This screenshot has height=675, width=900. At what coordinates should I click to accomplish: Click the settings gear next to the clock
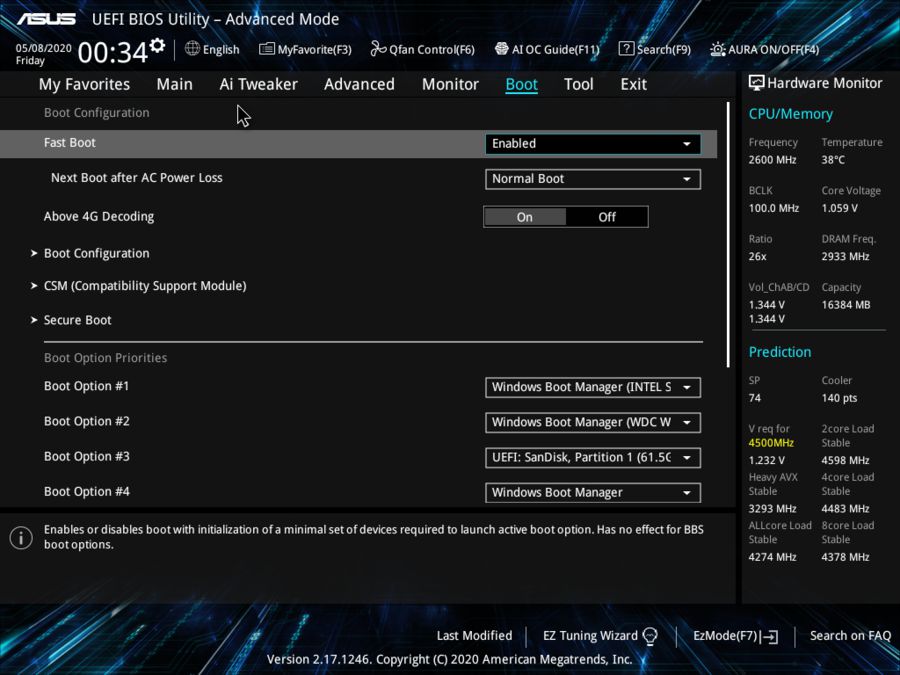157,45
